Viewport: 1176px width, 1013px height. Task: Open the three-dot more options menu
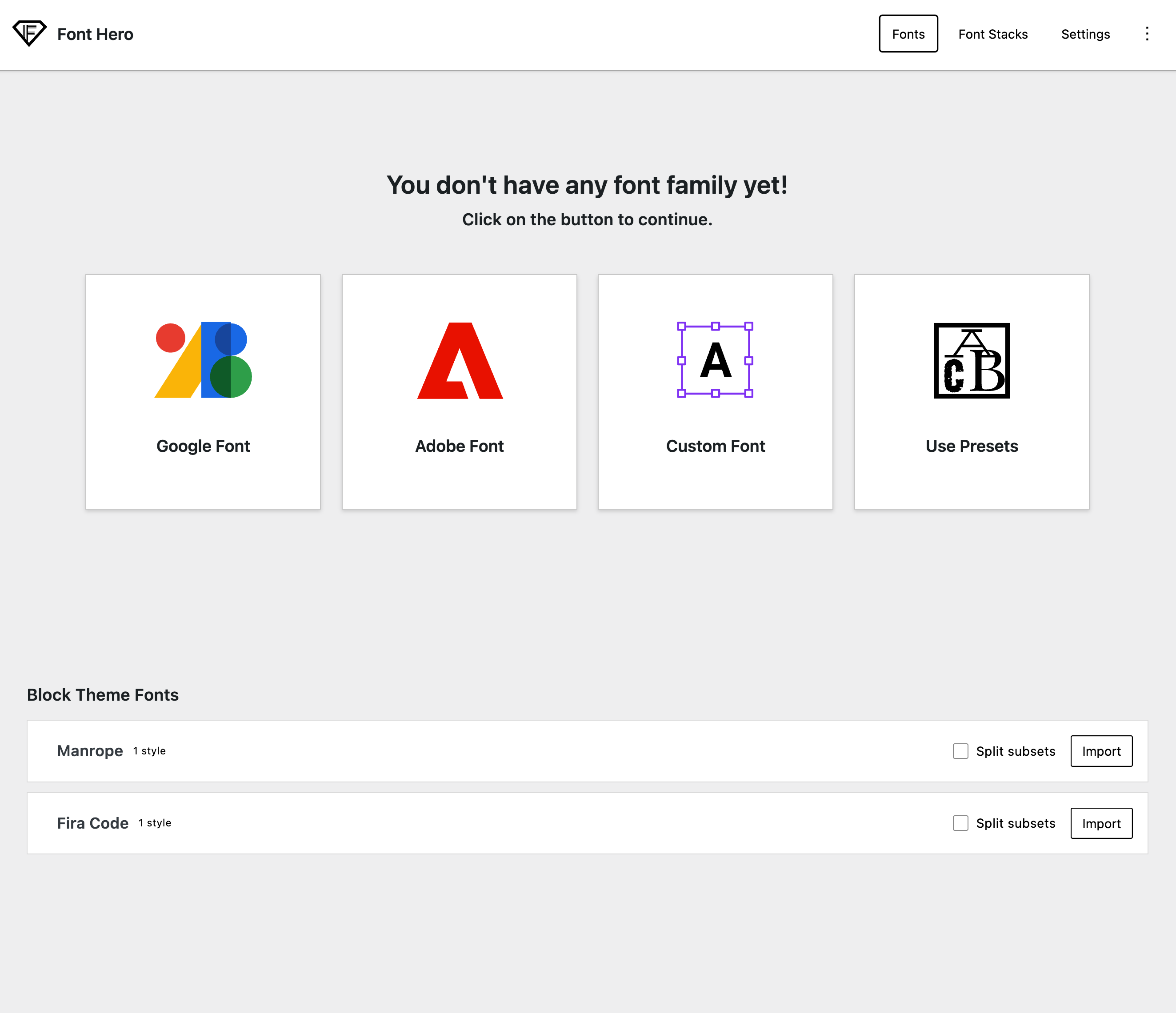pyautogui.click(x=1147, y=34)
